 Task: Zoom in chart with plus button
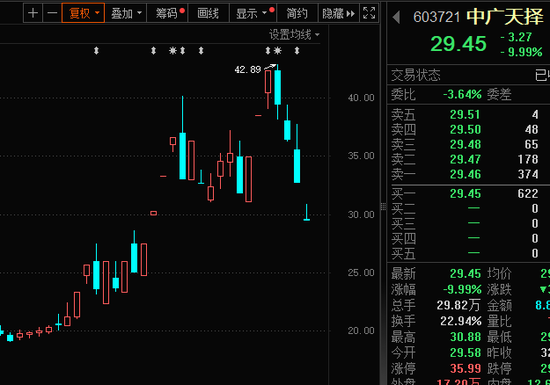point(33,13)
